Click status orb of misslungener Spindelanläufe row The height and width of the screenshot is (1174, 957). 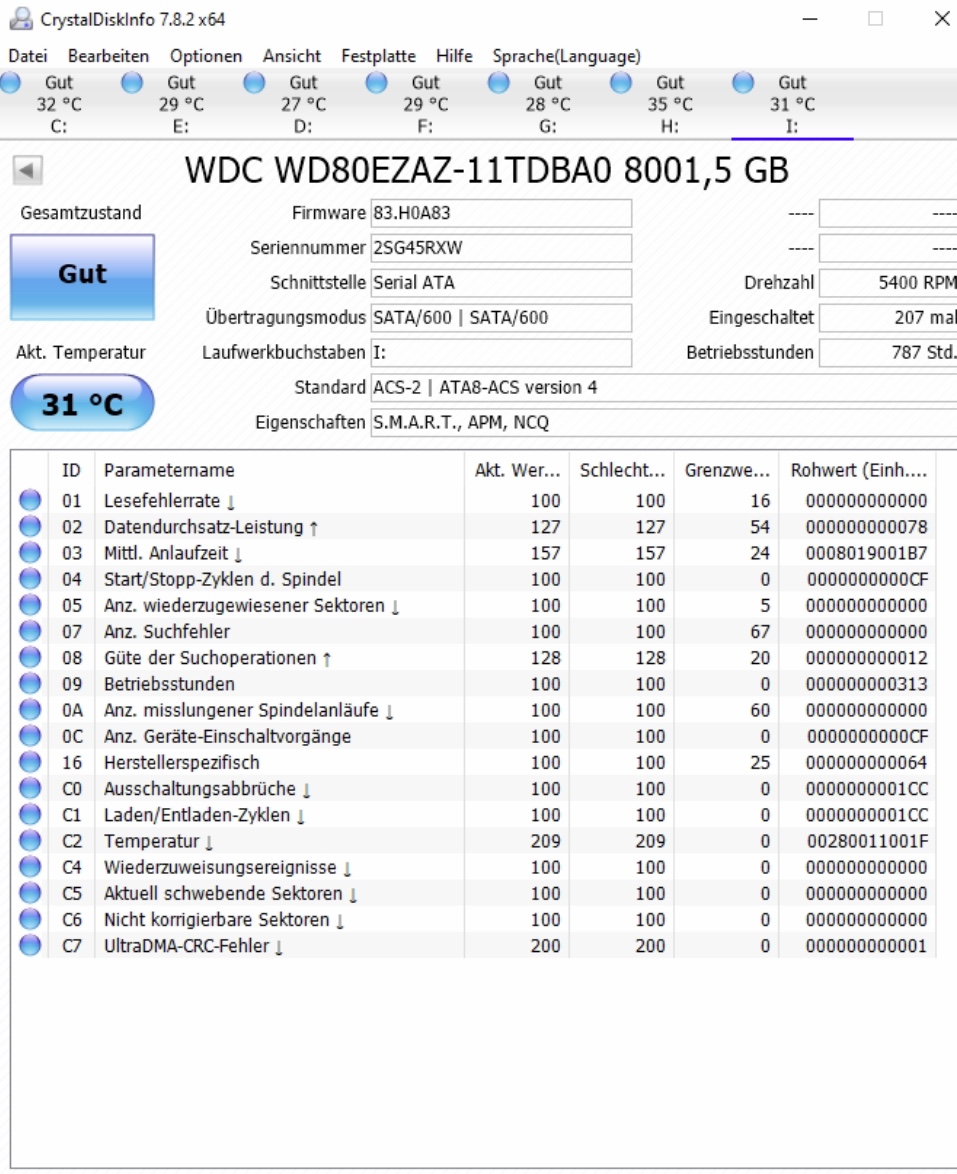30,709
